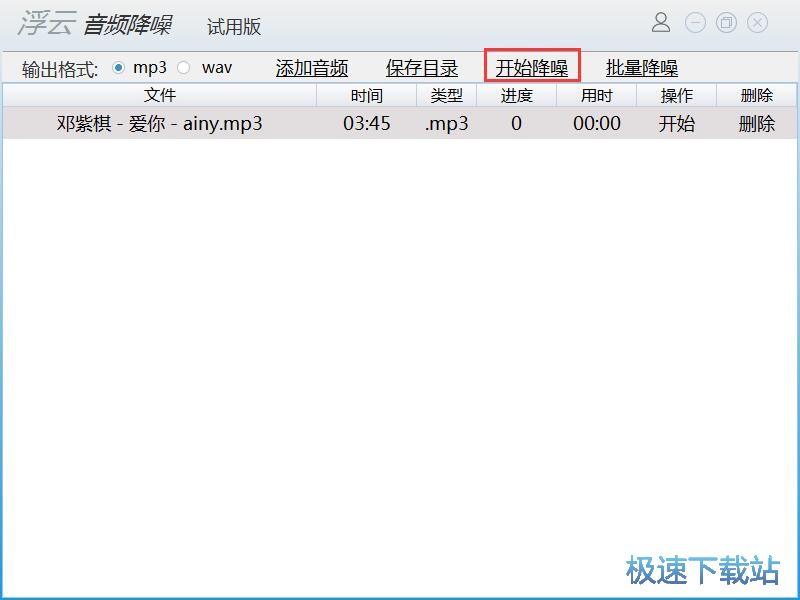Close the audio denoise window

pos(757,22)
